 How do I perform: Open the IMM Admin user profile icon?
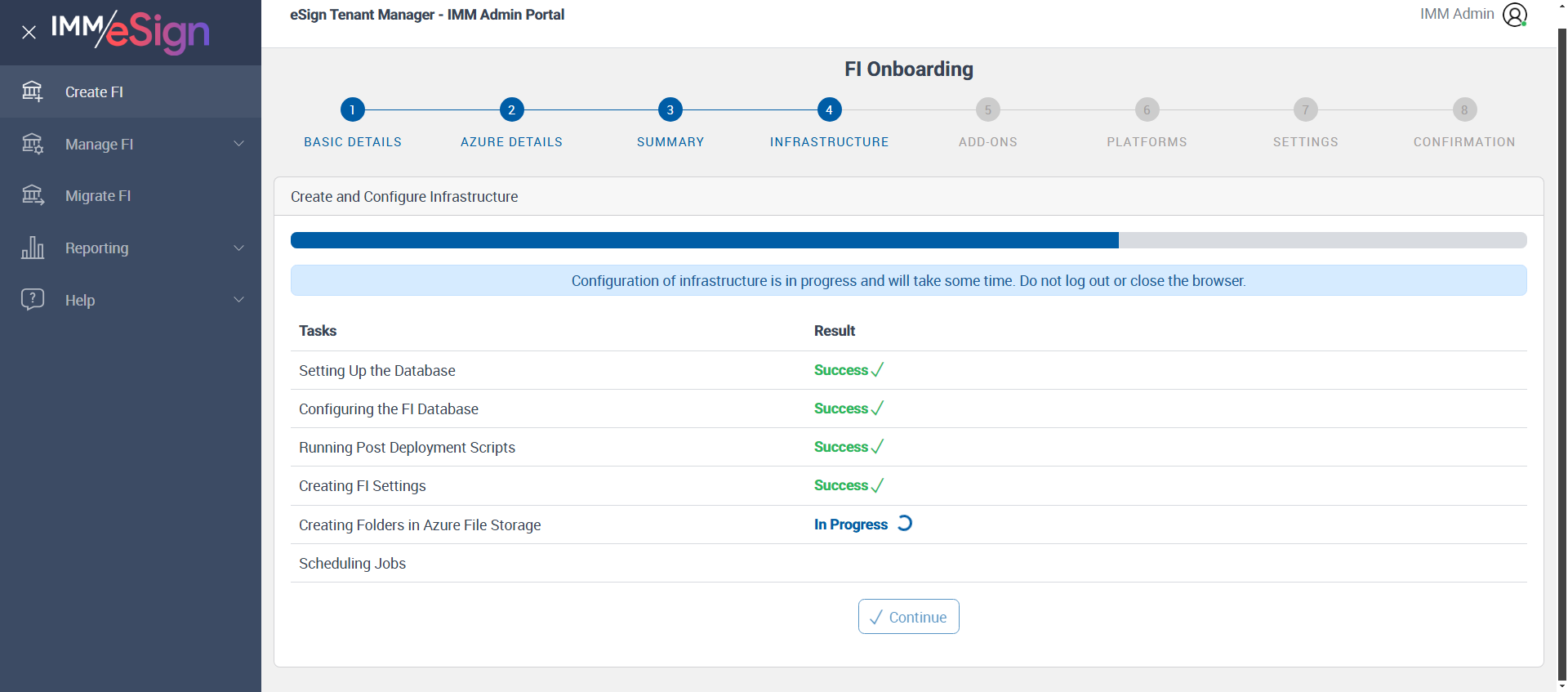[1514, 15]
